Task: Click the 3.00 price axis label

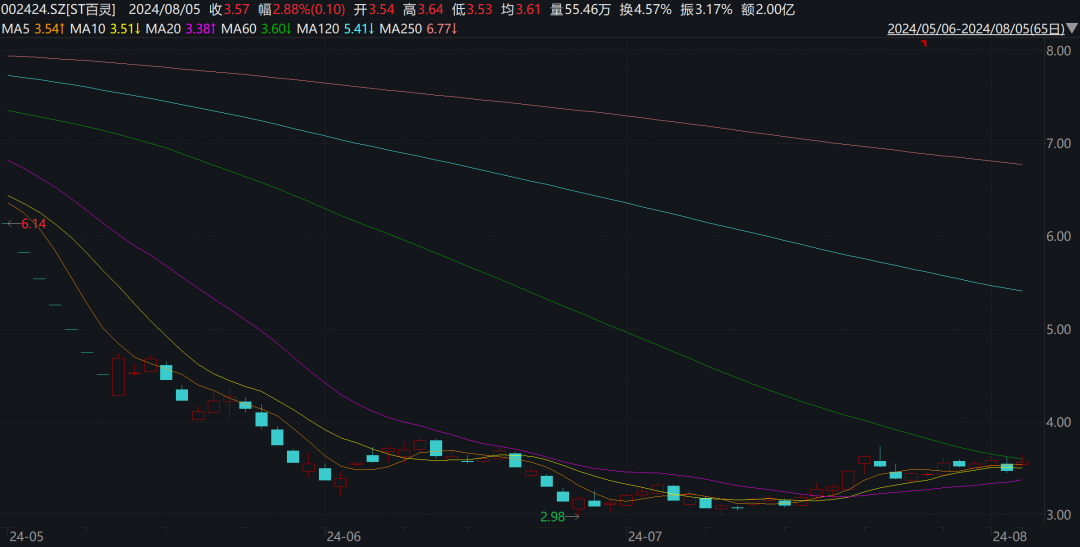Action: [1058, 515]
